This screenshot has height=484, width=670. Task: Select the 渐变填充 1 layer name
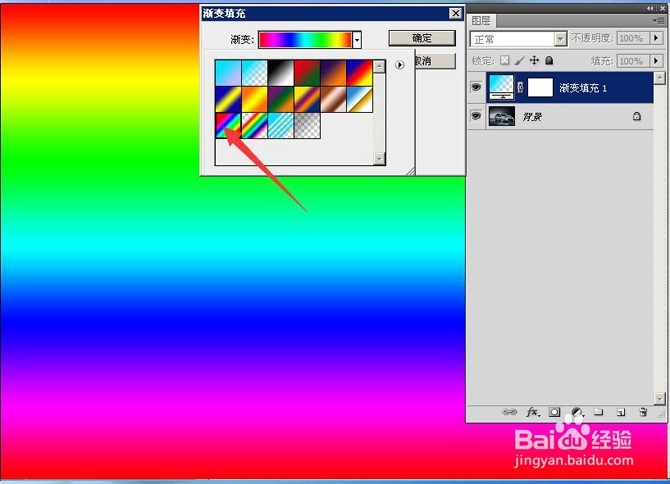coord(583,88)
